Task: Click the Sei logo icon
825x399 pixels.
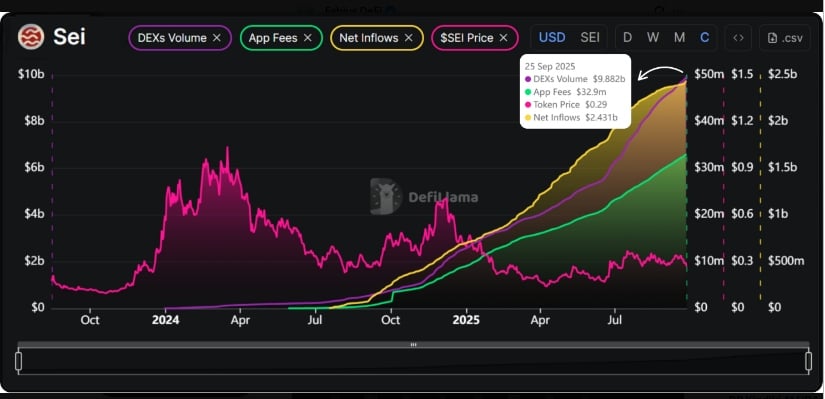Action: [x=31, y=37]
